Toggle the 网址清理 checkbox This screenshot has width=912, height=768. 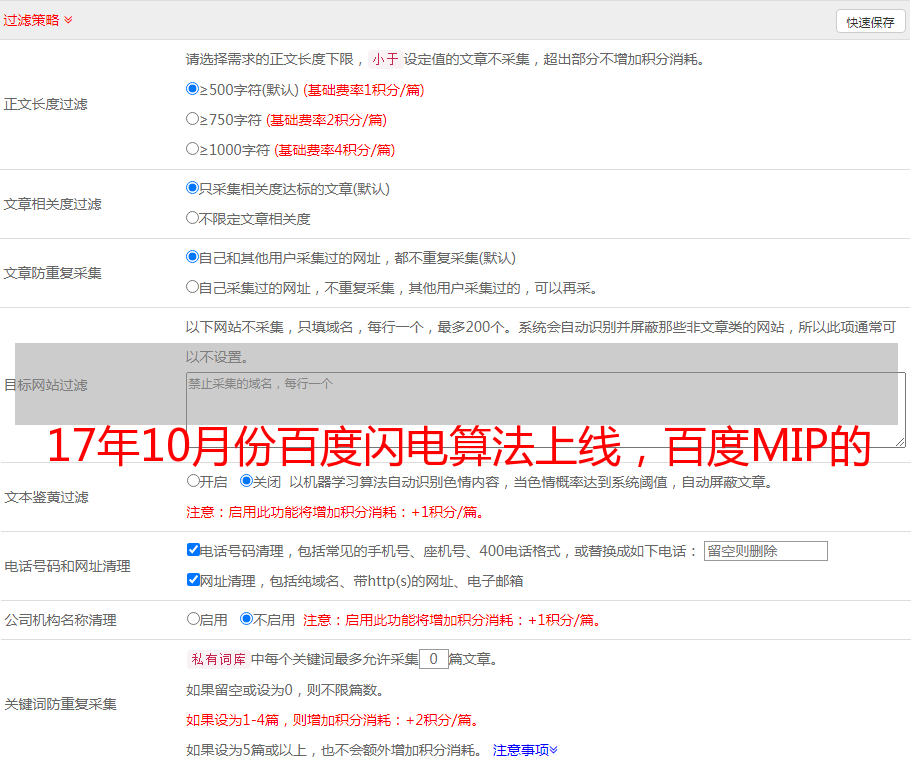coord(194,580)
